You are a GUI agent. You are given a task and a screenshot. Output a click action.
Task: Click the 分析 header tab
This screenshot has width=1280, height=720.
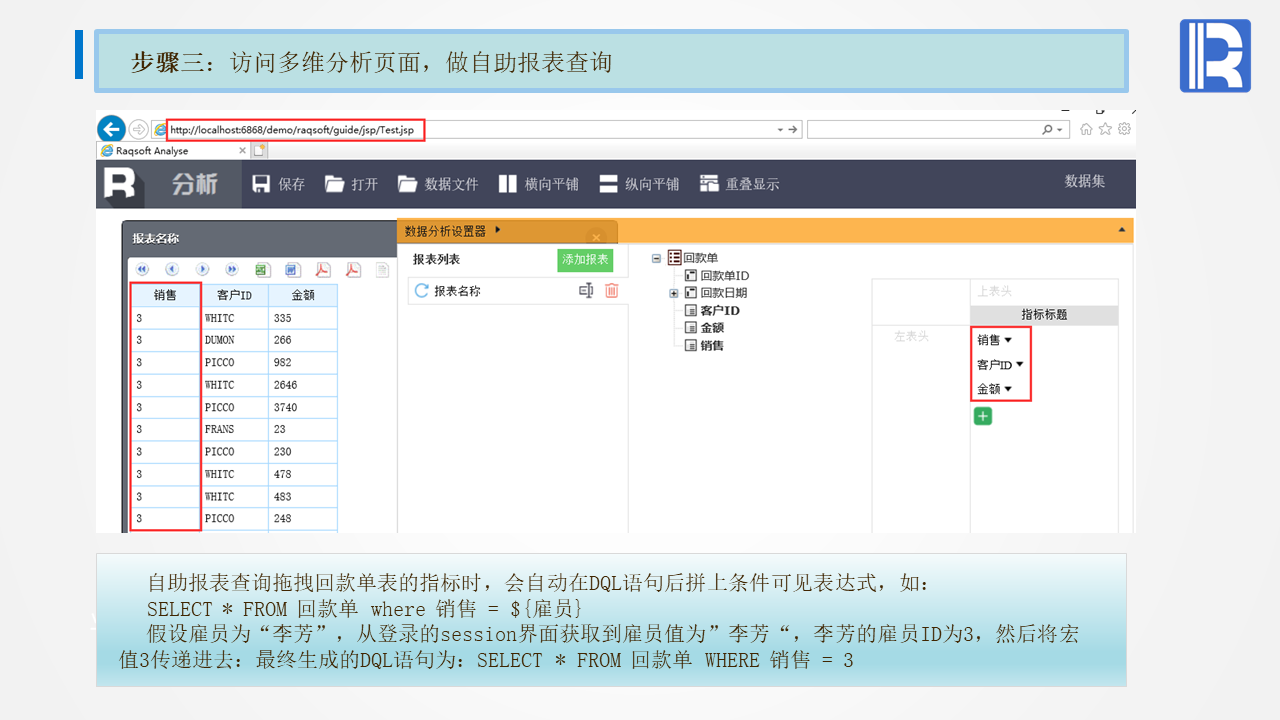pyautogui.click(x=194, y=184)
